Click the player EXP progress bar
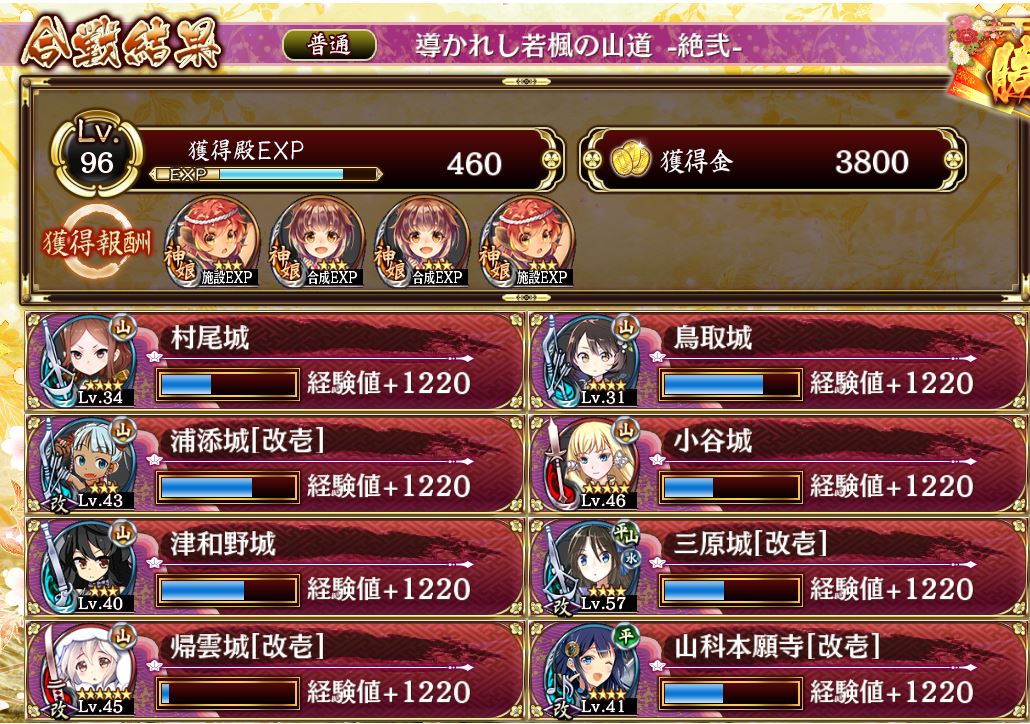 (266, 174)
